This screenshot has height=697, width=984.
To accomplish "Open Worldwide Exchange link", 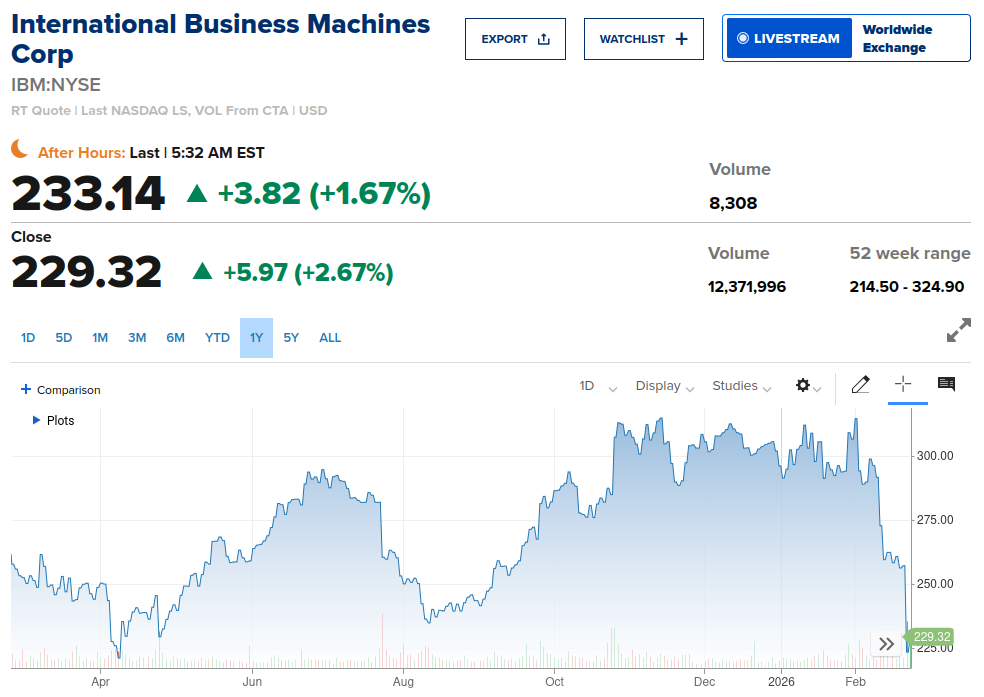I will (897, 38).
